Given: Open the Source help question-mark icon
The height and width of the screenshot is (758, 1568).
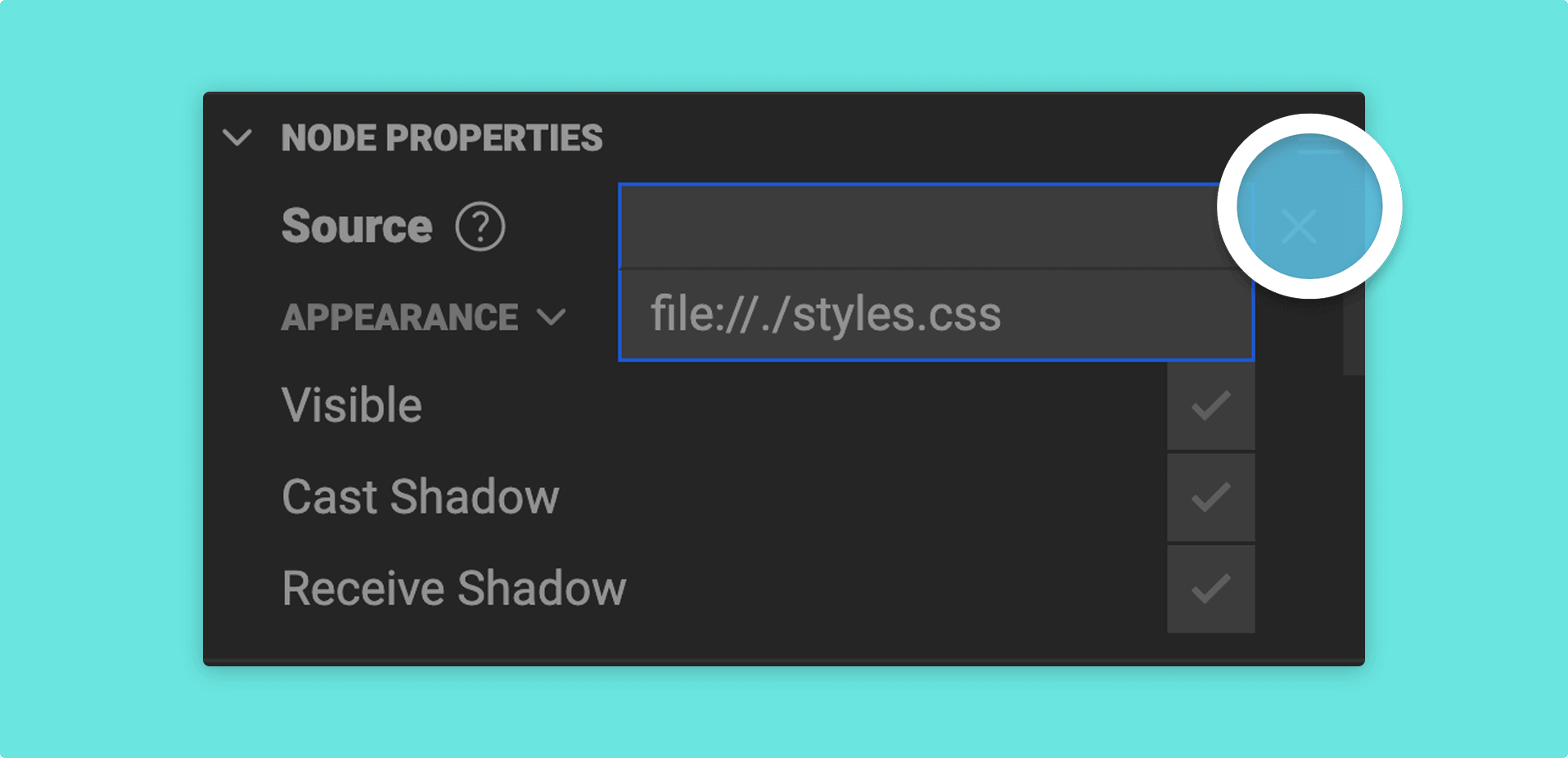Looking at the screenshot, I should coord(480,227).
